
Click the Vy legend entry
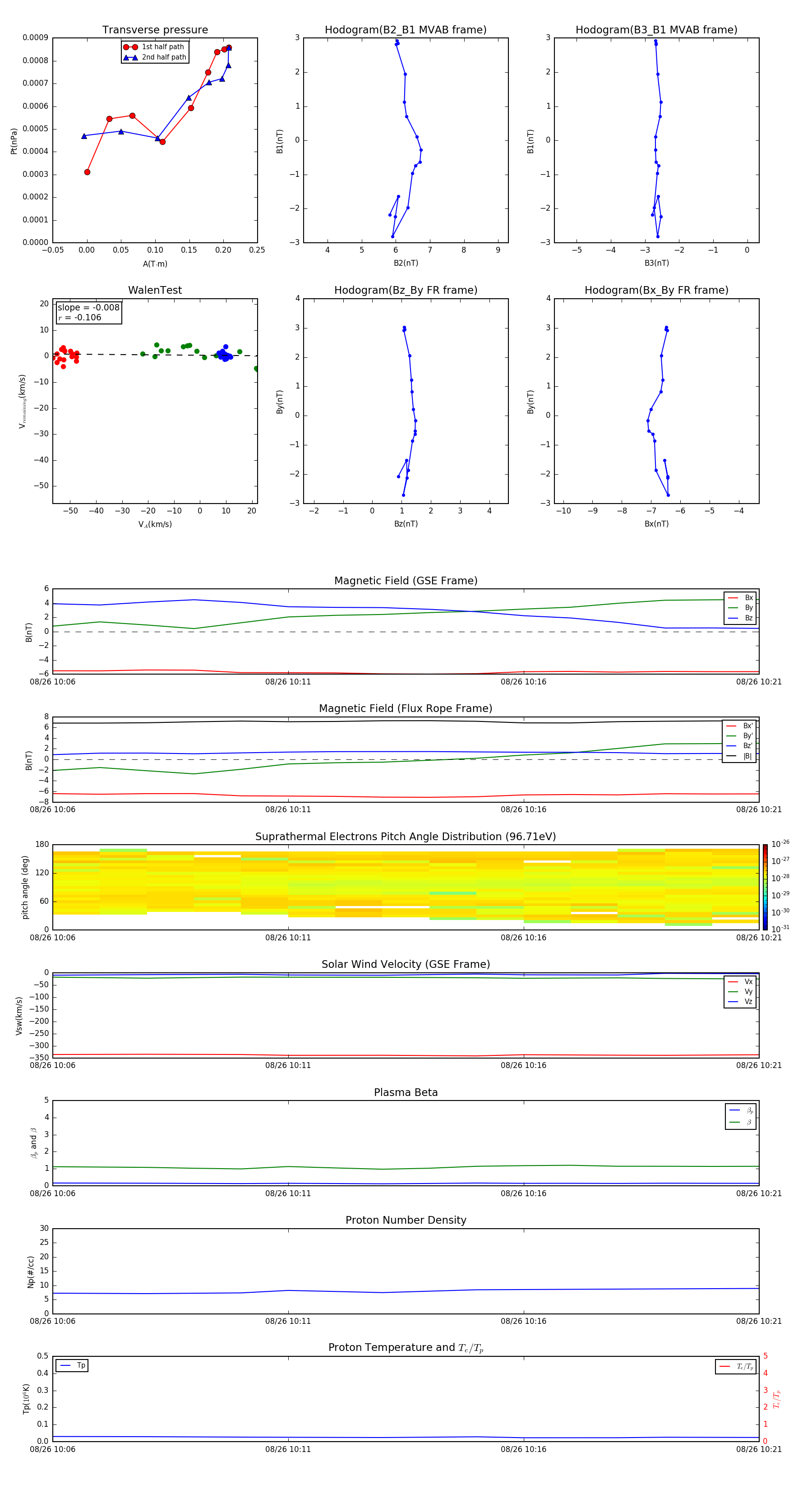(x=740, y=991)
